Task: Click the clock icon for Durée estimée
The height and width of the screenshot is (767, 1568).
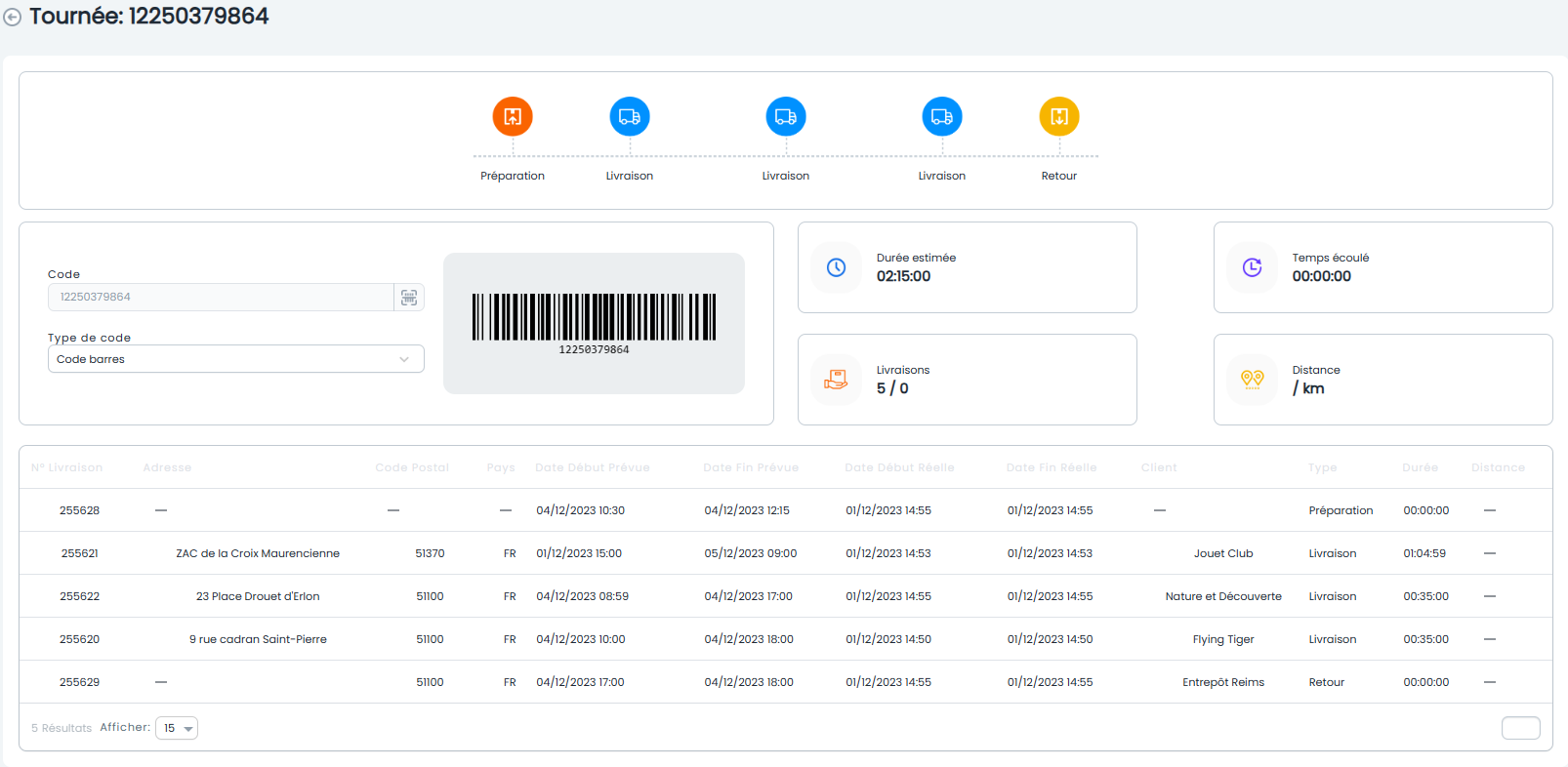Action: pos(837,267)
